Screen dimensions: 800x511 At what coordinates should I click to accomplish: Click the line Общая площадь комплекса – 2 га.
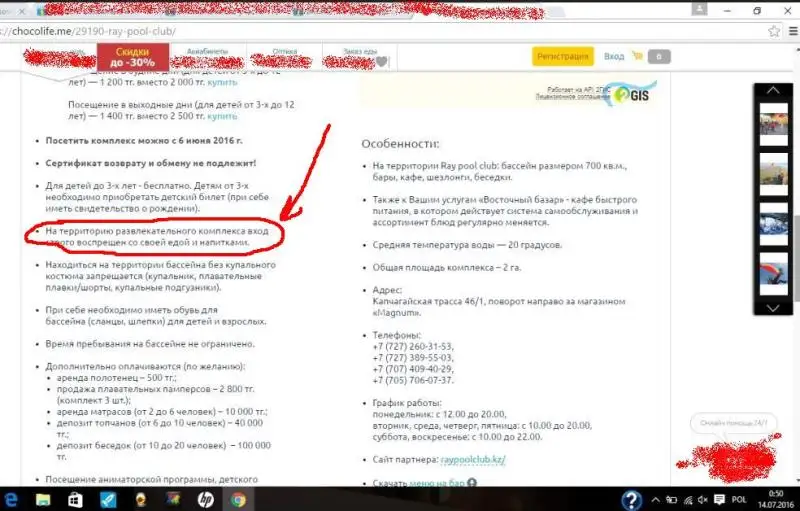(x=447, y=268)
